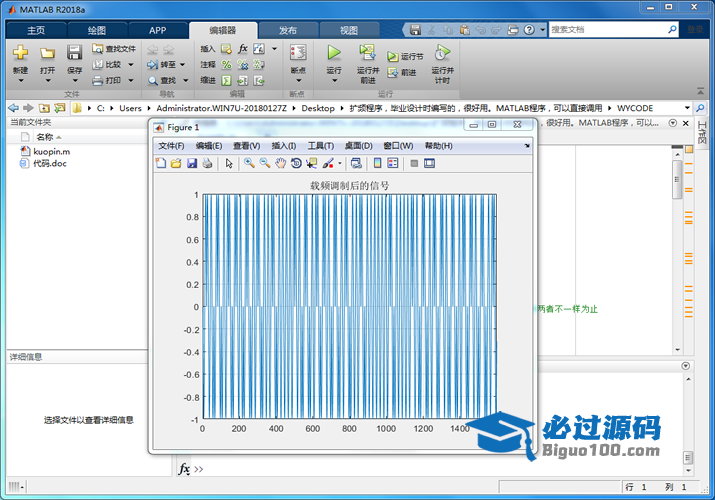Click the Edit Plot arrow tool in Figure 1
The height and width of the screenshot is (500, 715).
pyautogui.click(x=229, y=163)
